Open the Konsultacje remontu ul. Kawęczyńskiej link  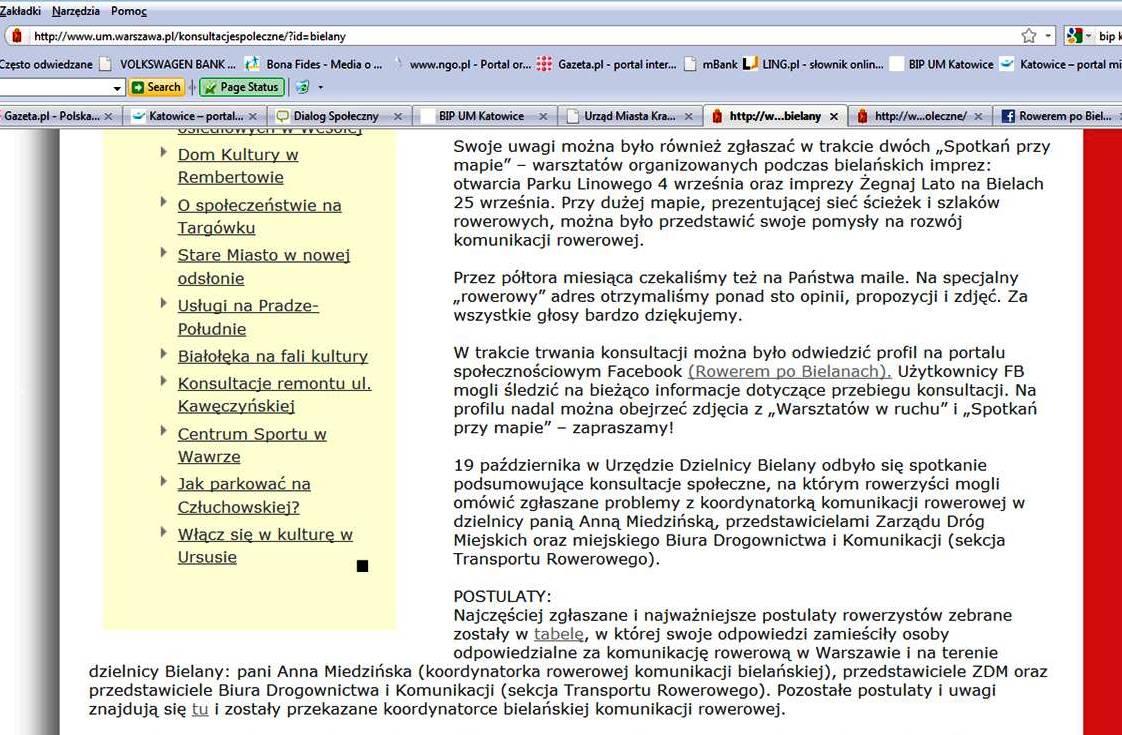click(274, 394)
